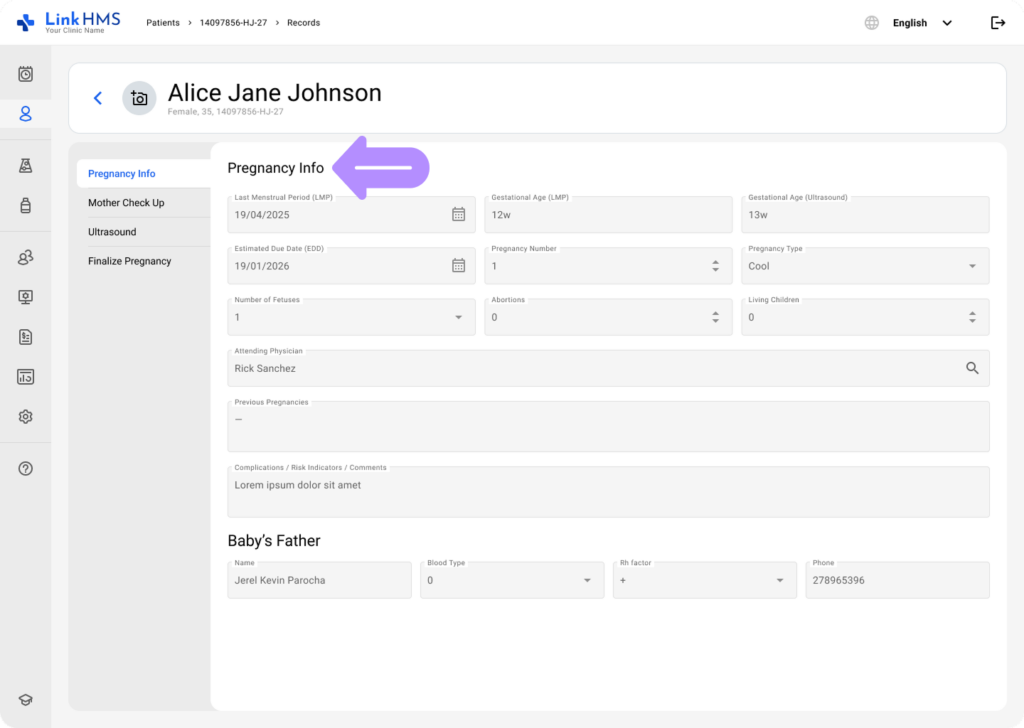Viewport: 1024px width, 728px height.
Task: Open the Finalize Pregnancy tab
Action: [129, 261]
